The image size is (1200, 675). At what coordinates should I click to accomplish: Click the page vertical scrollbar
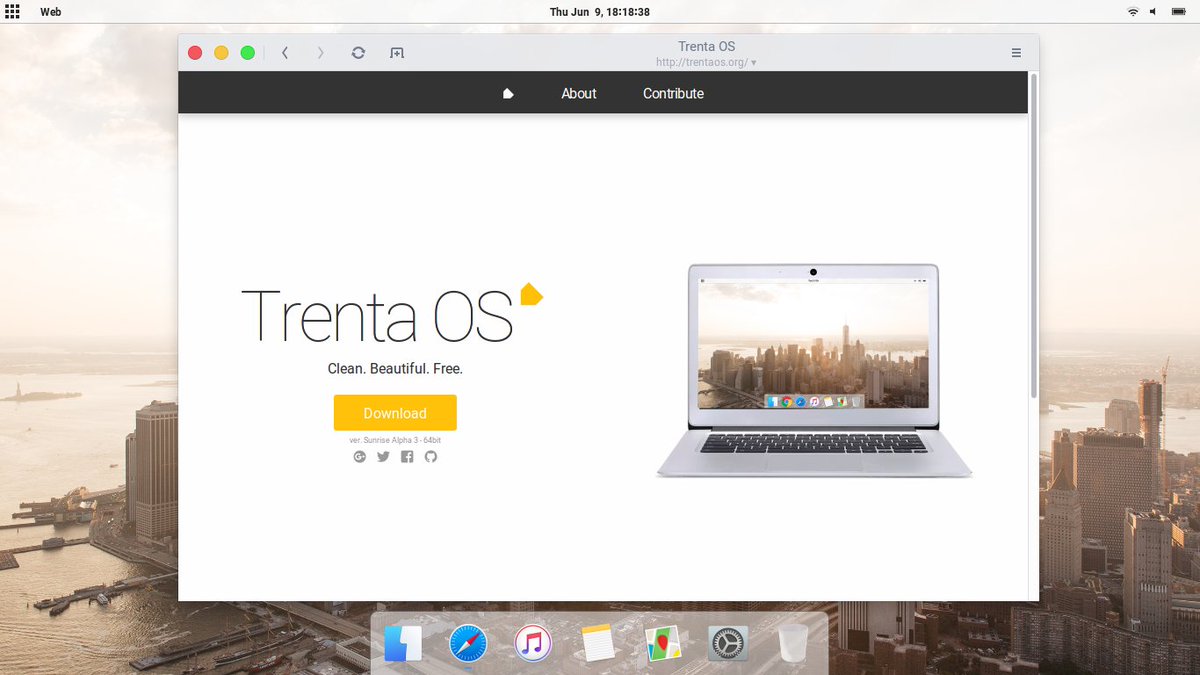[1034, 236]
